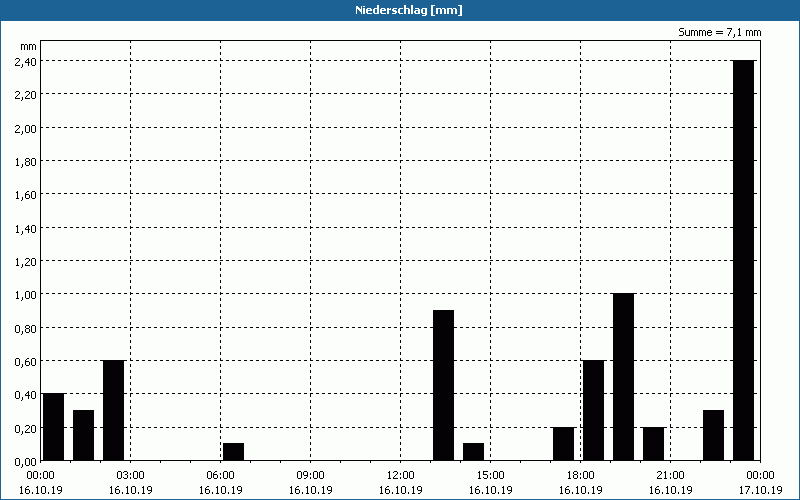Click the 12:00 time axis label

[x=401, y=476]
